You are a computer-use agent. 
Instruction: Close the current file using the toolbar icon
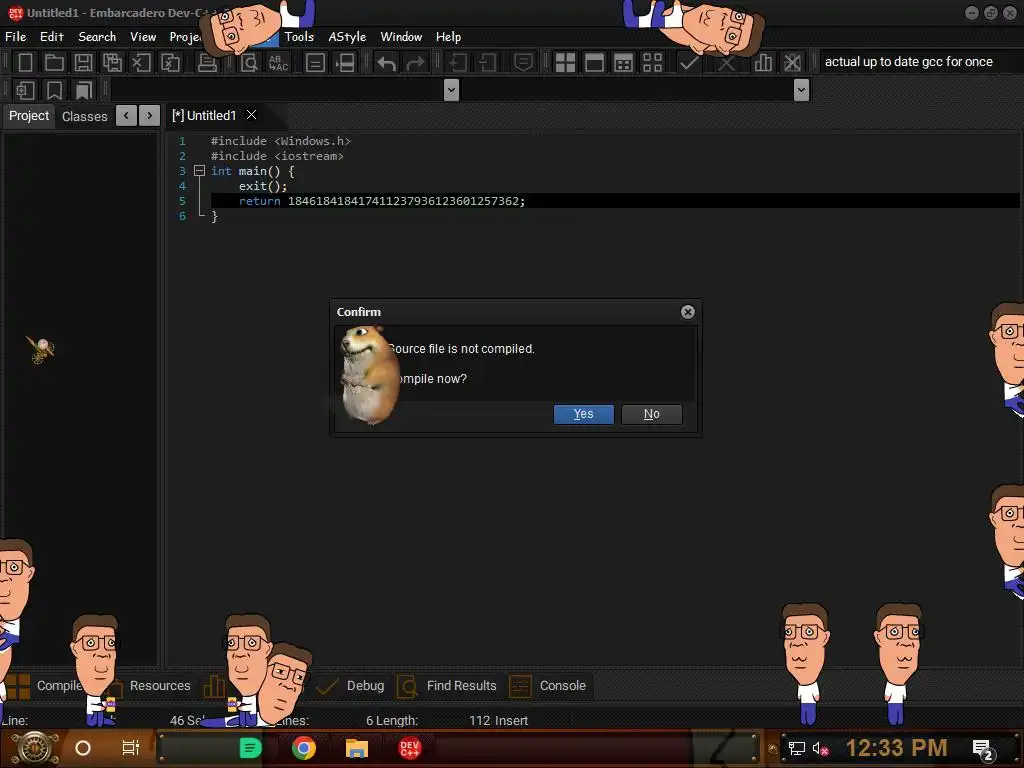coord(141,63)
